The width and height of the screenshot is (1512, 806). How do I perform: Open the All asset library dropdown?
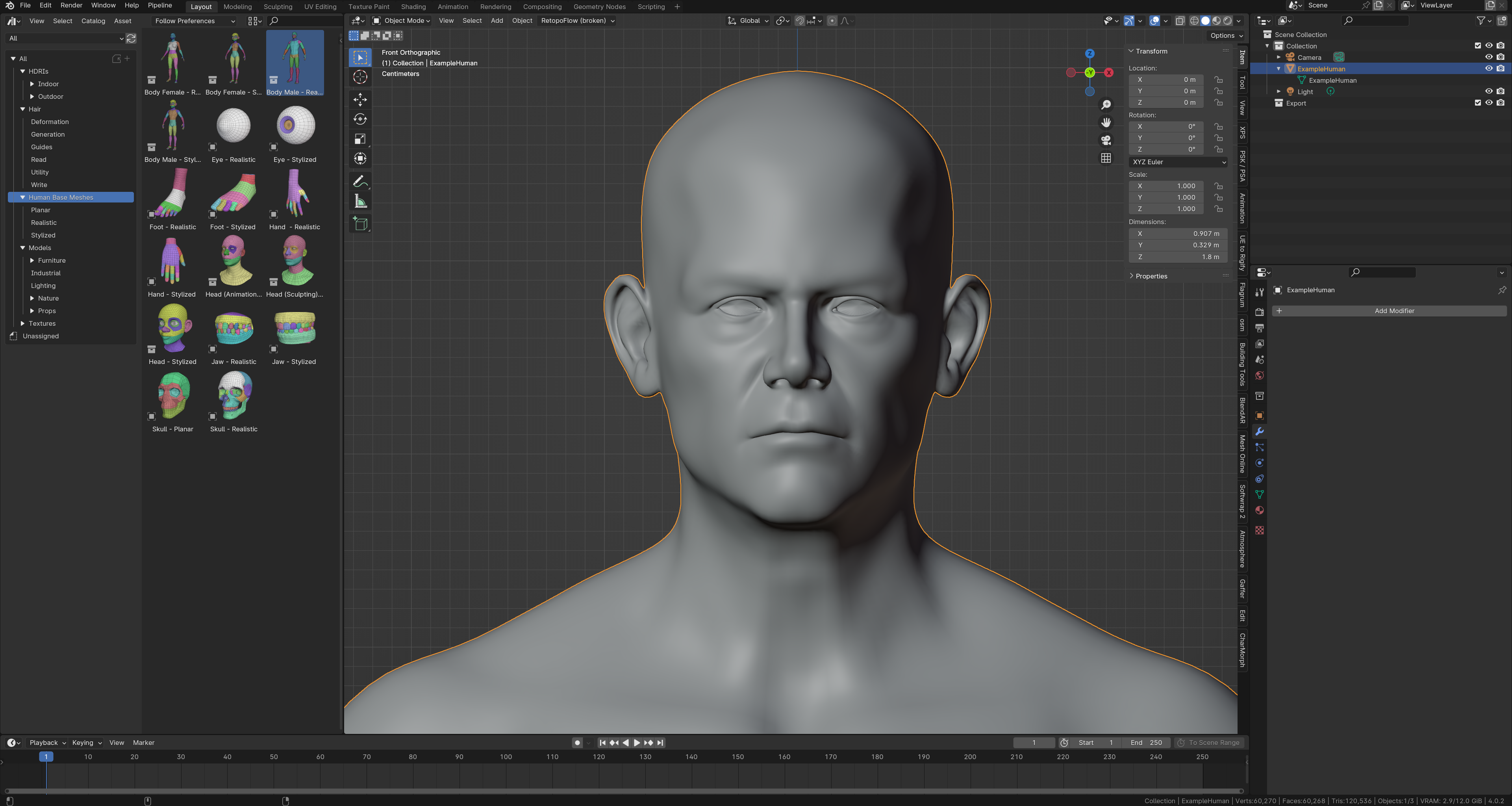click(x=65, y=38)
